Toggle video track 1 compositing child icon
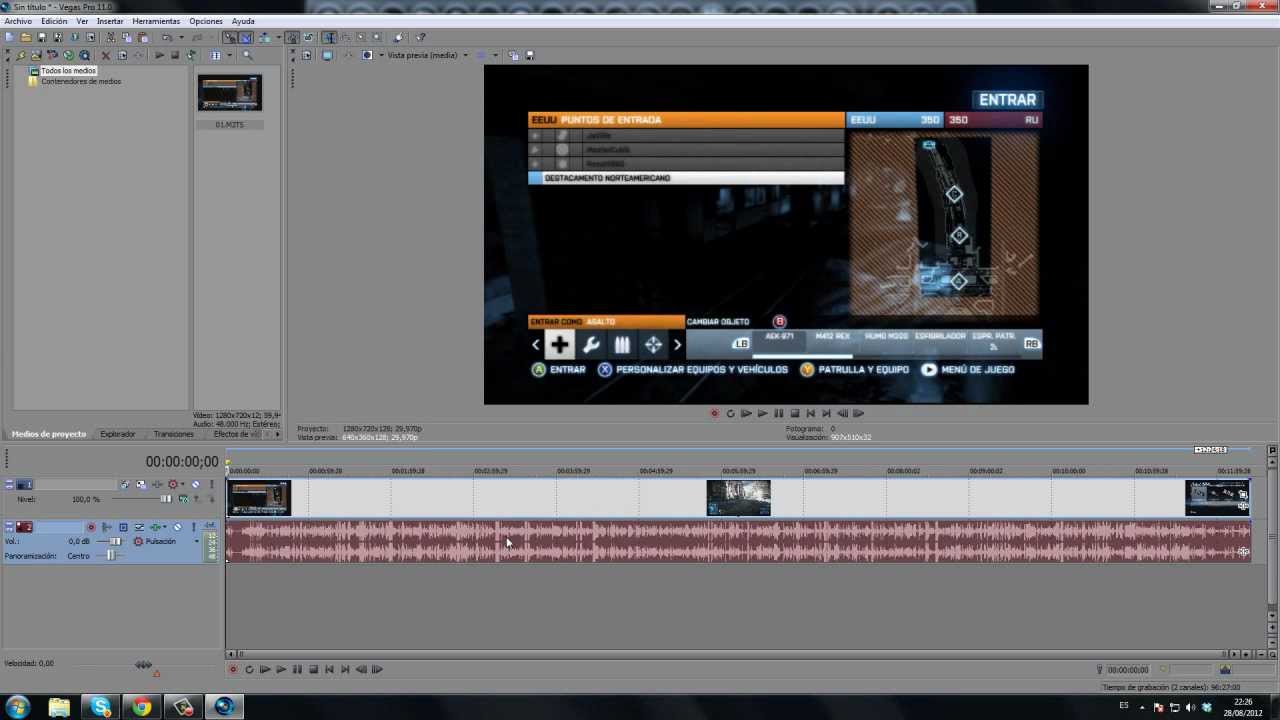This screenshot has height=720, width=1280. point(212,499)
